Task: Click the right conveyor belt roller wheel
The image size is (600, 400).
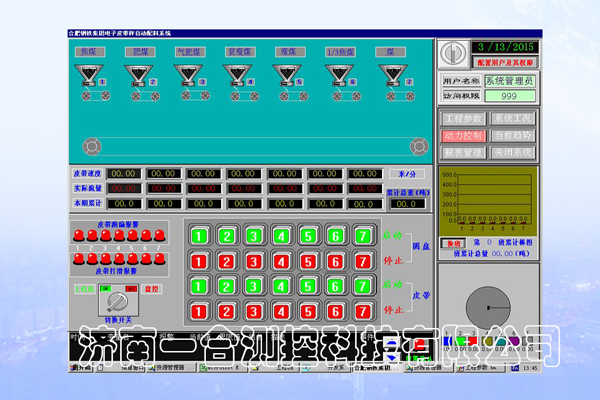Action: (x=420, y=143)
